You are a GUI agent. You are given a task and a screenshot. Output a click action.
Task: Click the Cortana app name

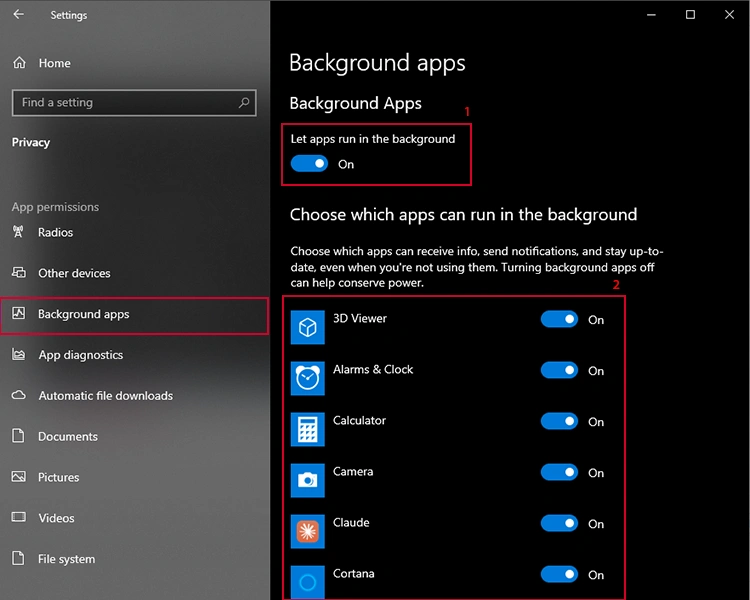(x=353, y=573)
